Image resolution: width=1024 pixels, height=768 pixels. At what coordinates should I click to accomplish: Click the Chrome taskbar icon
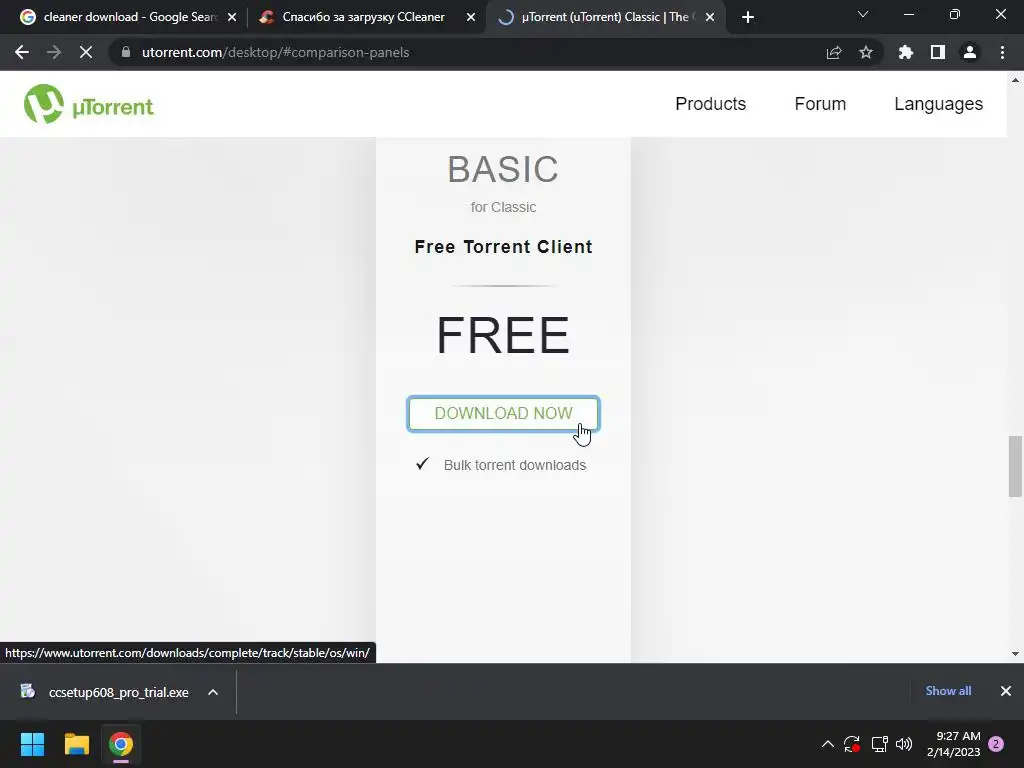tap(121, 744)
